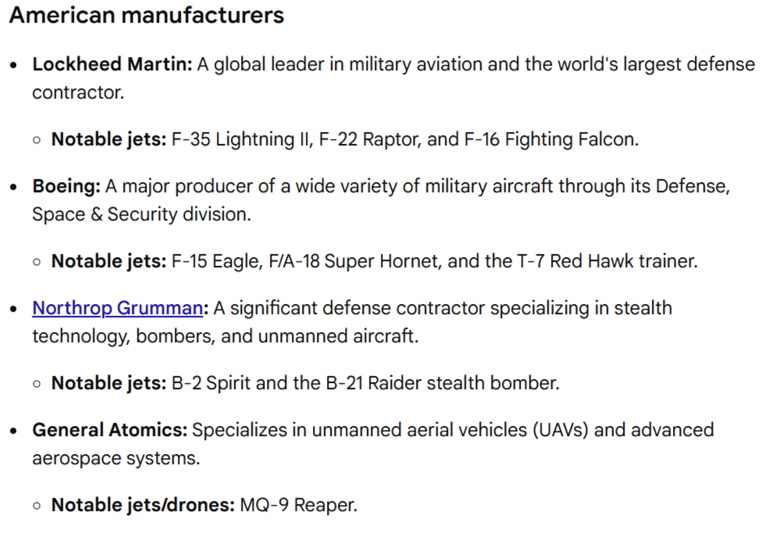Click the B-2 Spirit text
The height and width of the screenshot is (540, 768).
(213, 383)
